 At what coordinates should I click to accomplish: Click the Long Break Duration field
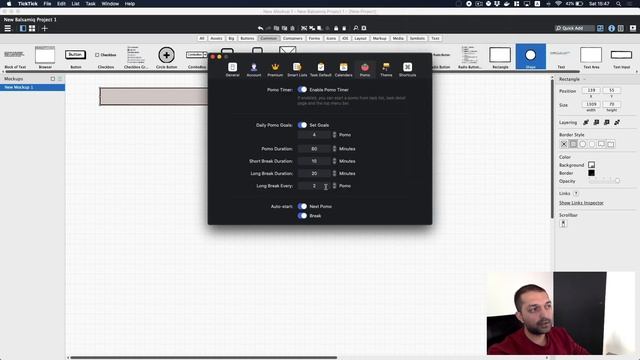(314, 173)
